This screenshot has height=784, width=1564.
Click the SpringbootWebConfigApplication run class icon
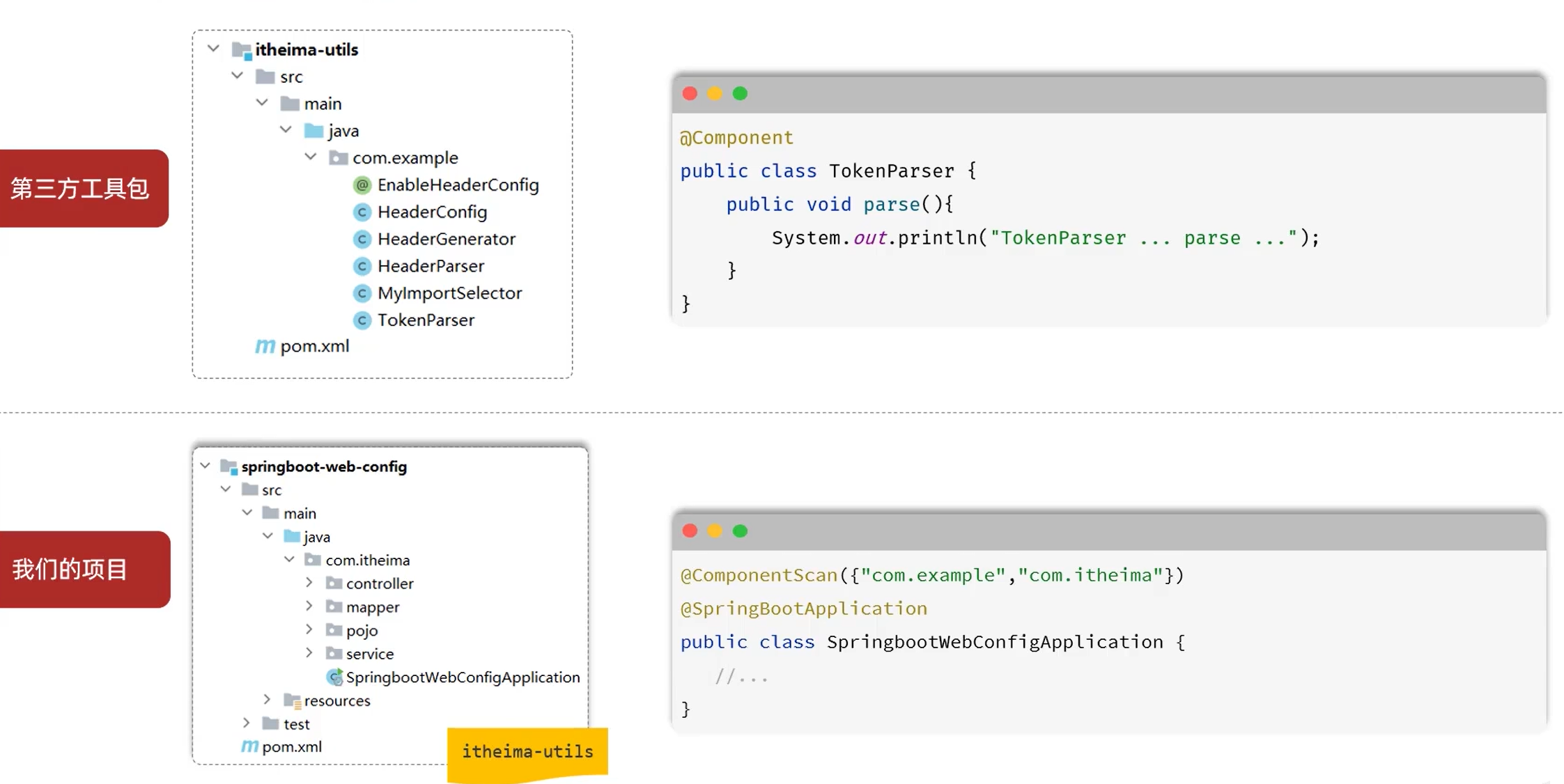pos(335,677)
